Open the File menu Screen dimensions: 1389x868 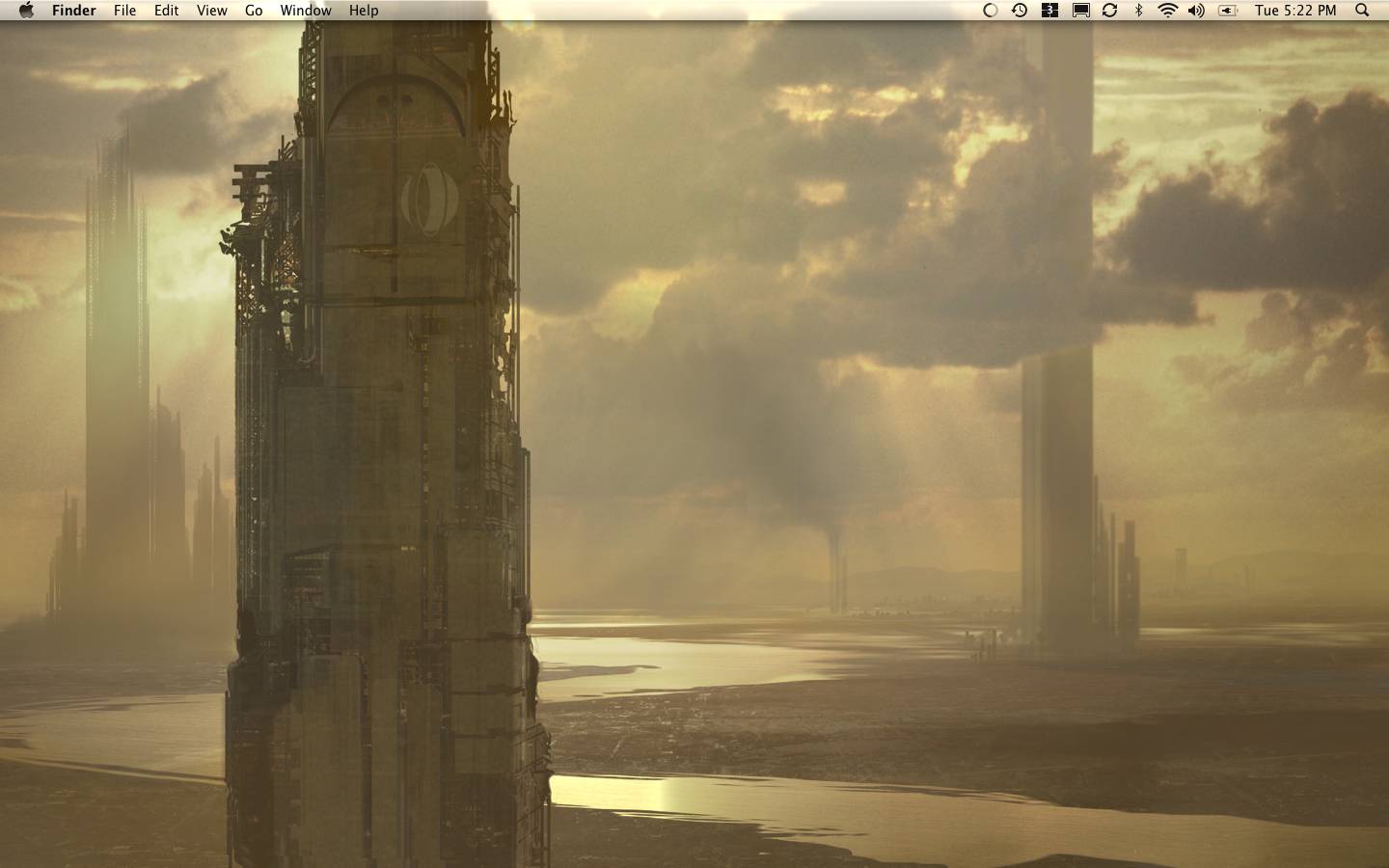pyautogui.click(x=124, y=10)
